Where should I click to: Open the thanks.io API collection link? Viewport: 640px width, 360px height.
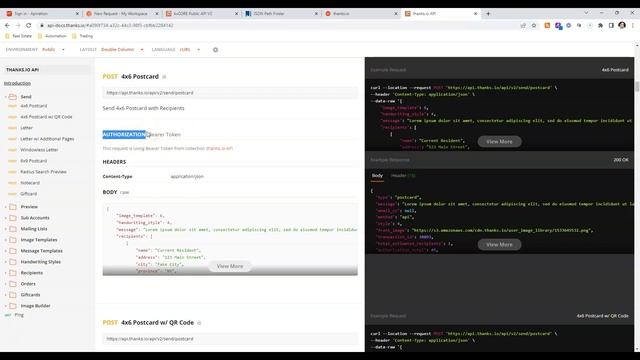219,149
